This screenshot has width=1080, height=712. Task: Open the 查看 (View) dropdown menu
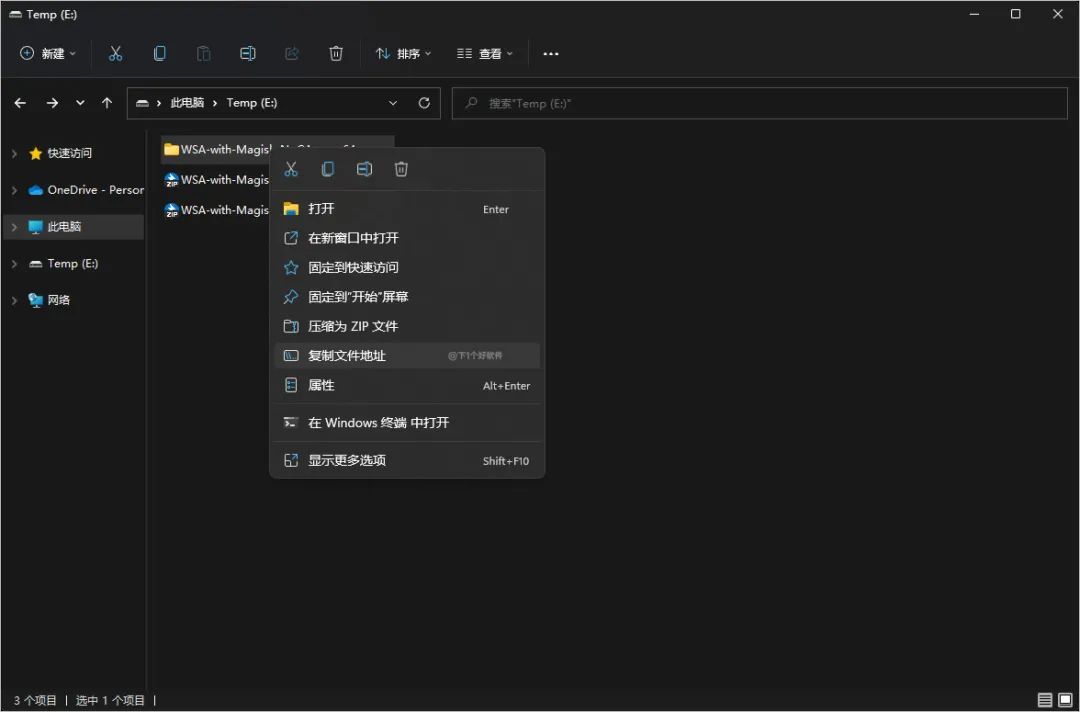coord(484,53)
